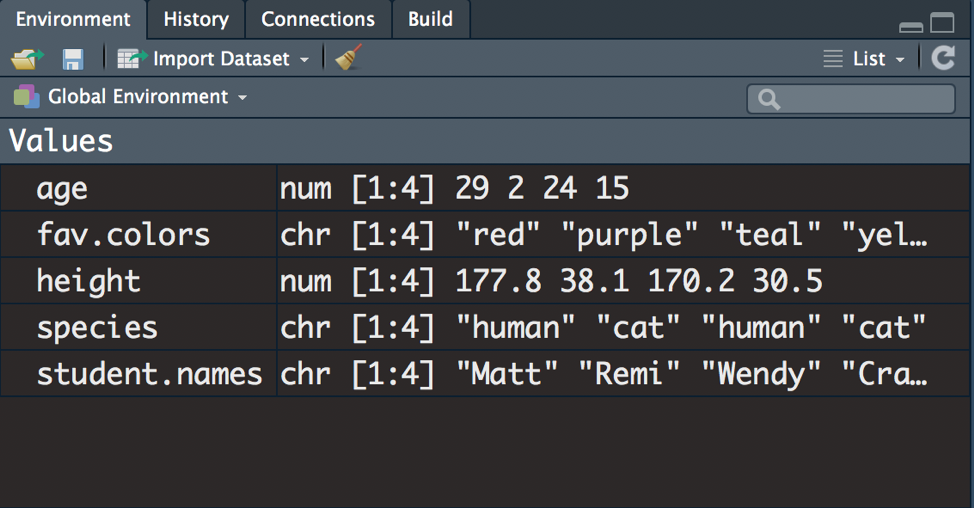Select the age variable row

pyautogui.click(x=62, y=188)
